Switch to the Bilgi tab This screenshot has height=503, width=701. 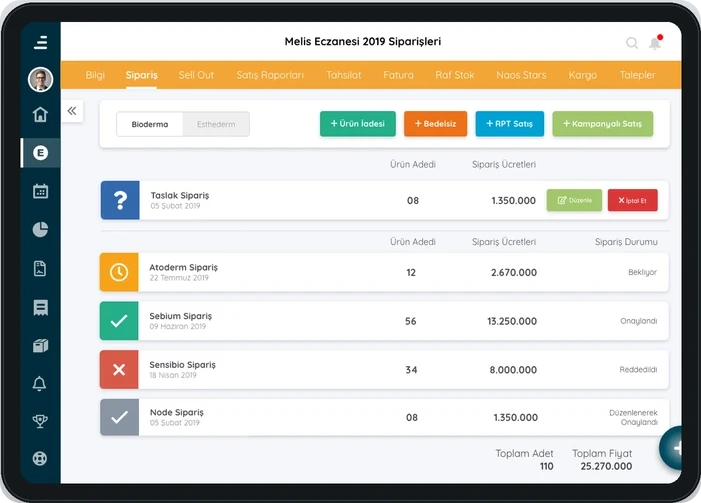tap(95, 75)
